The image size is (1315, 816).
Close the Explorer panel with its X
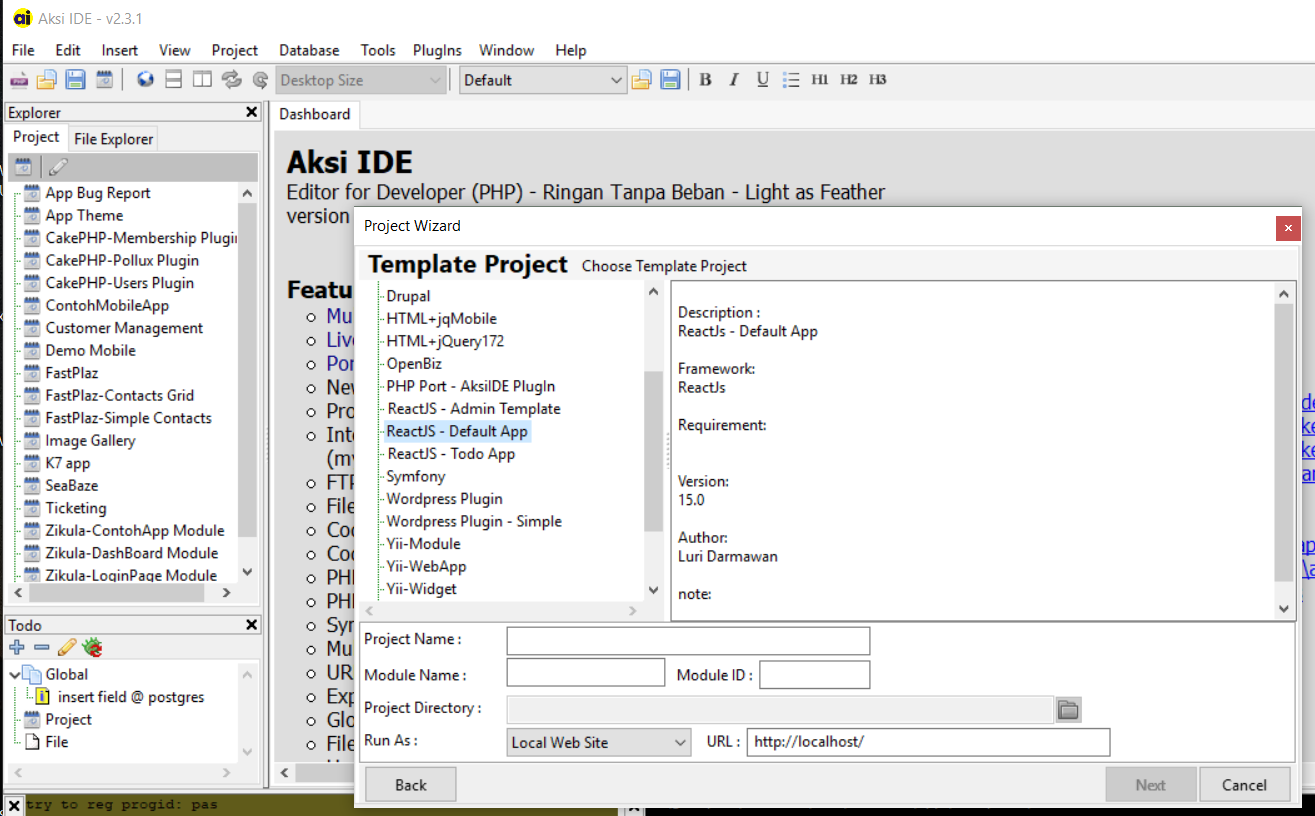point(252,112)
